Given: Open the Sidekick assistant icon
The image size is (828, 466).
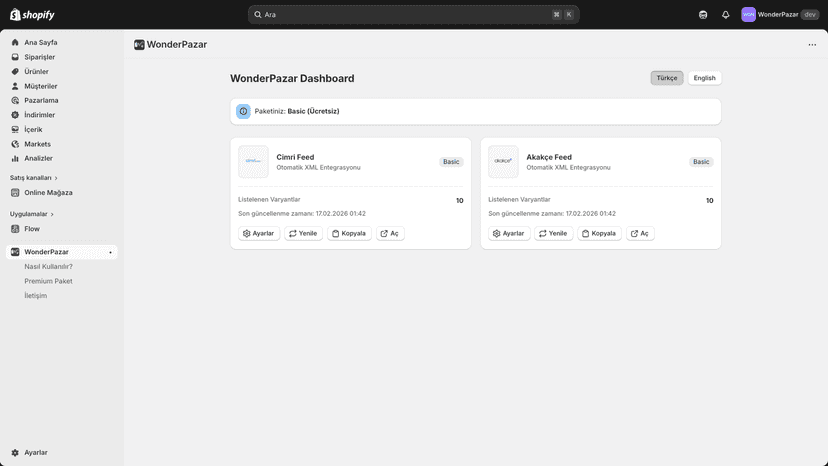Looking at the screenshot, I should coord(703,15).
